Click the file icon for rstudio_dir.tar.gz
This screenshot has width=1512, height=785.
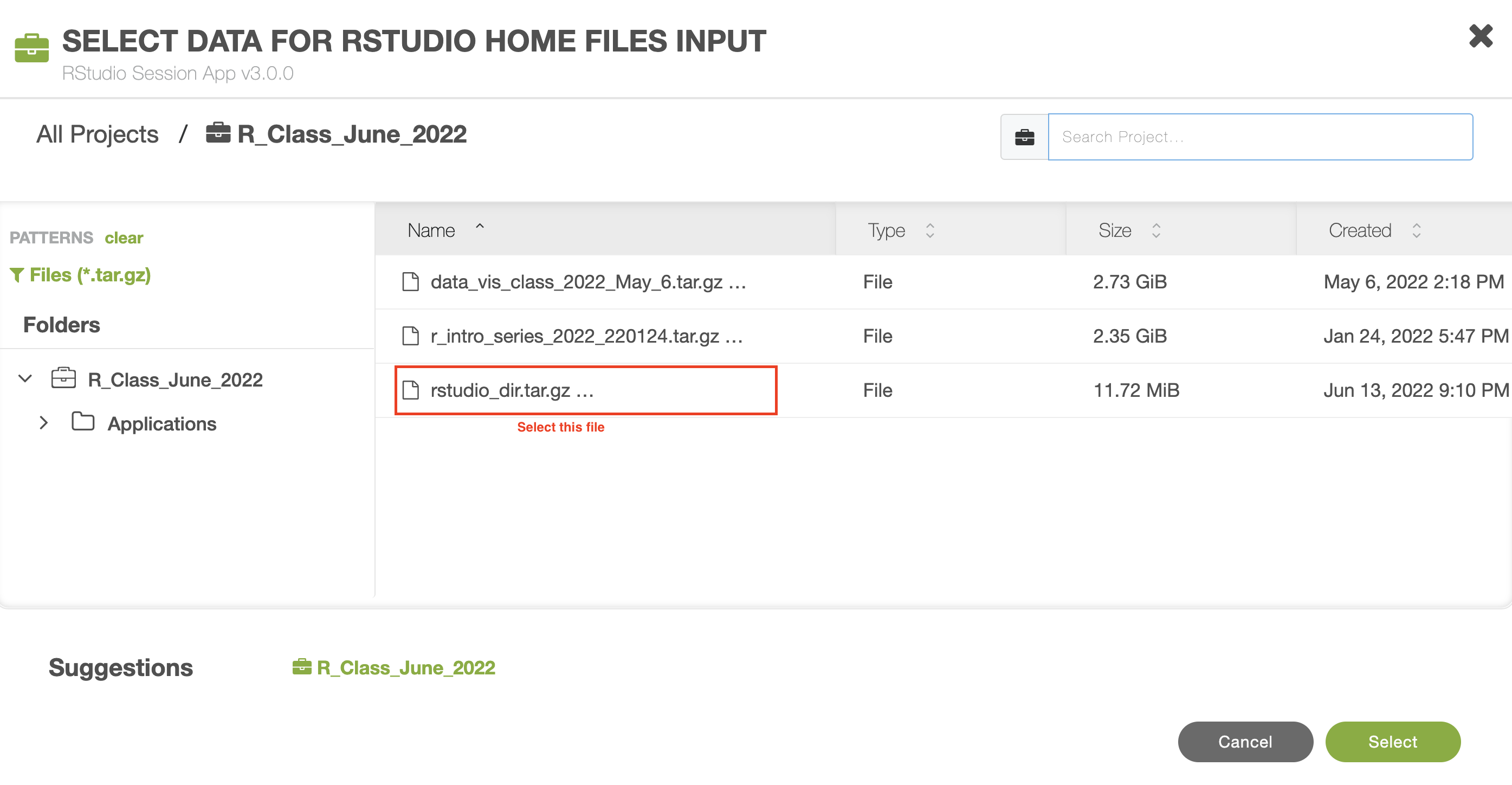pyautogui.click(x=410, y=390)
